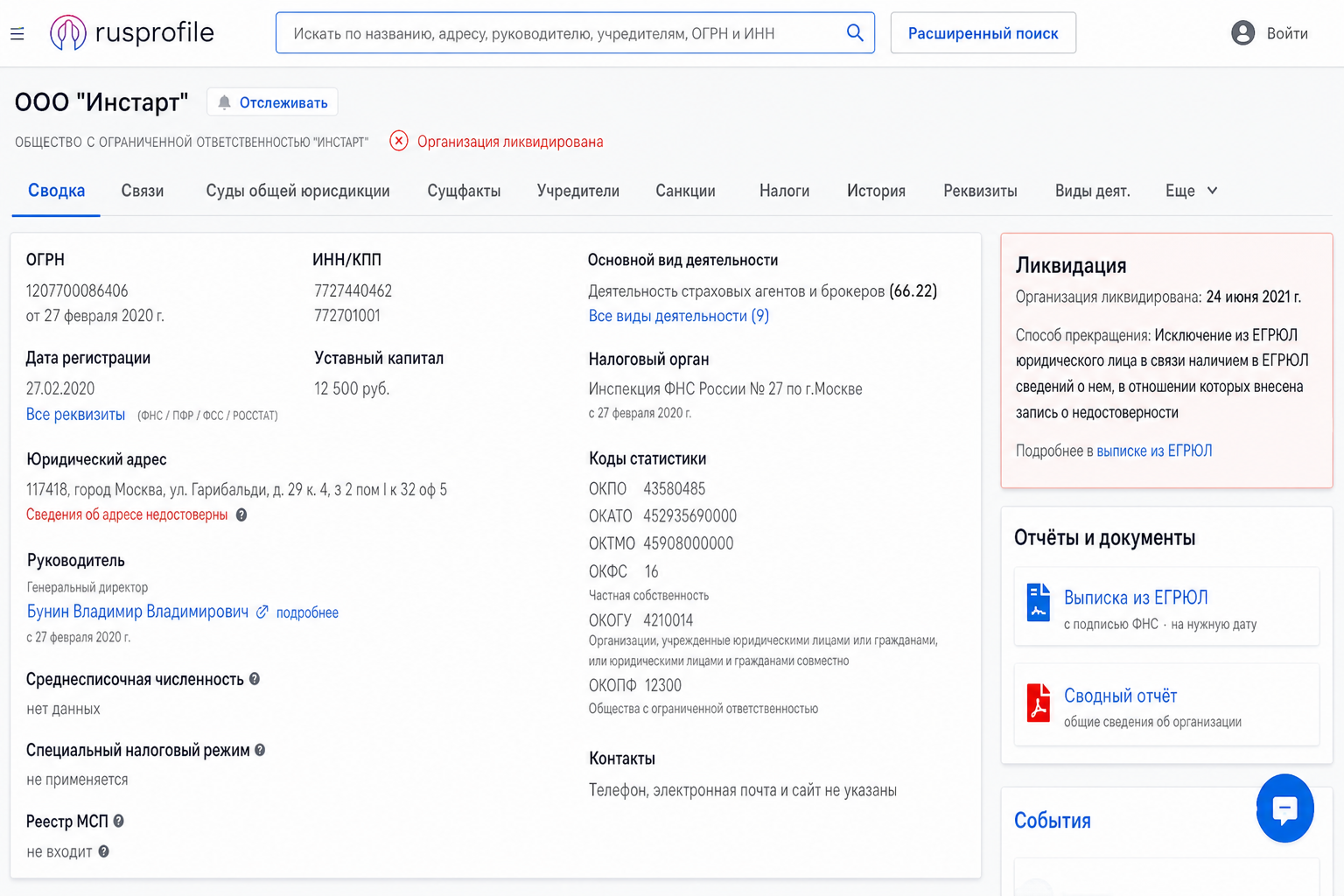Expand the Еще tabs dropdown

coord(1192,191)
